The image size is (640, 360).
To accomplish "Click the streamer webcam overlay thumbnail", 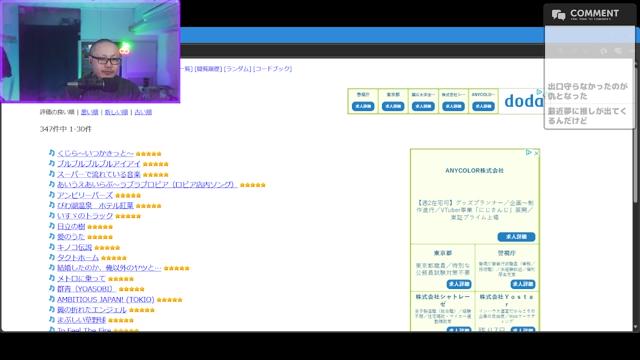I will [x=90, y=51].
